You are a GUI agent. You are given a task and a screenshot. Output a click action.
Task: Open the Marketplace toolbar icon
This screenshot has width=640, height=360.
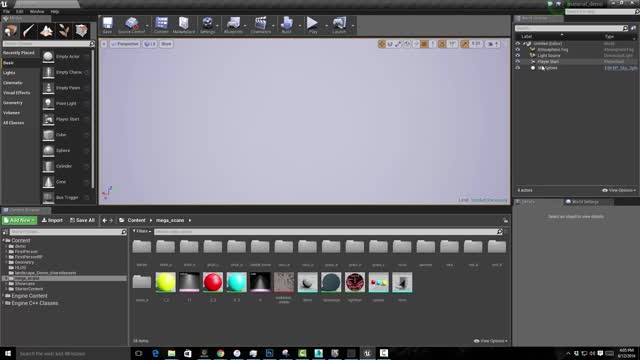point(184,25)
